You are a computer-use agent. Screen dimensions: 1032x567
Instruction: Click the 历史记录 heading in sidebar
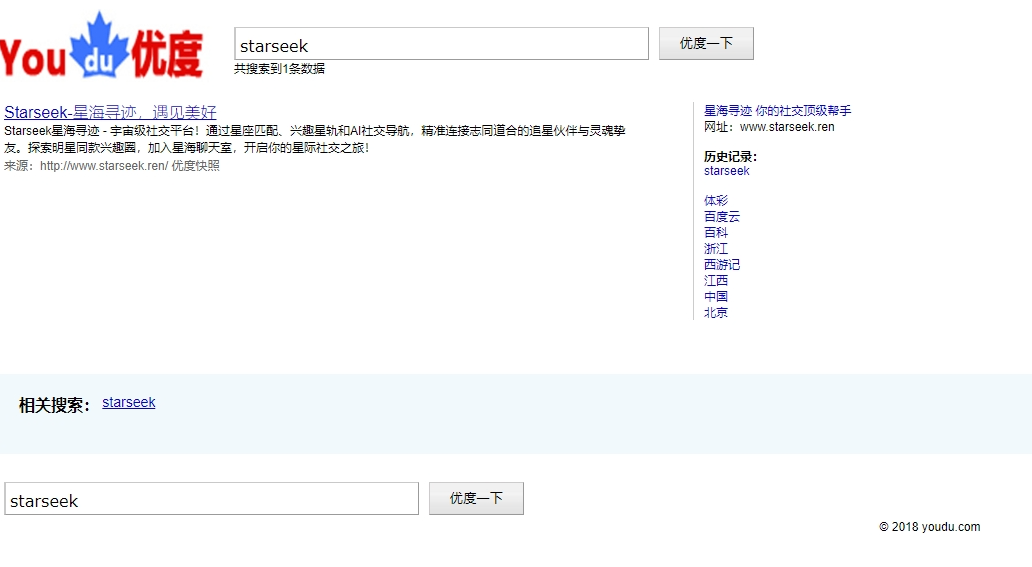coord(730,157)
